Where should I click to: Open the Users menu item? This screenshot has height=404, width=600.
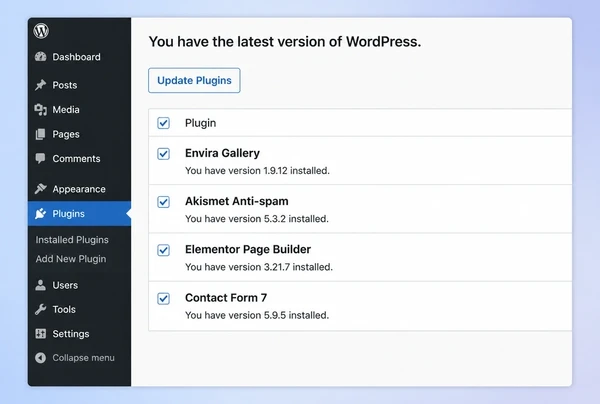(79, 285)
